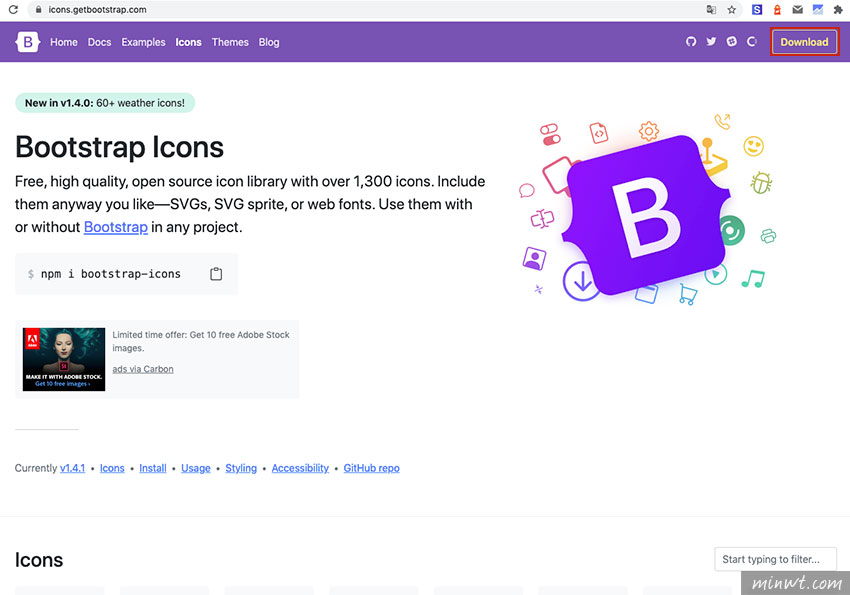Viewport: 850px width, 595px height.
Task: Open the blue chart browser extension
Action: pyautogui.click(x=817, y=9)
